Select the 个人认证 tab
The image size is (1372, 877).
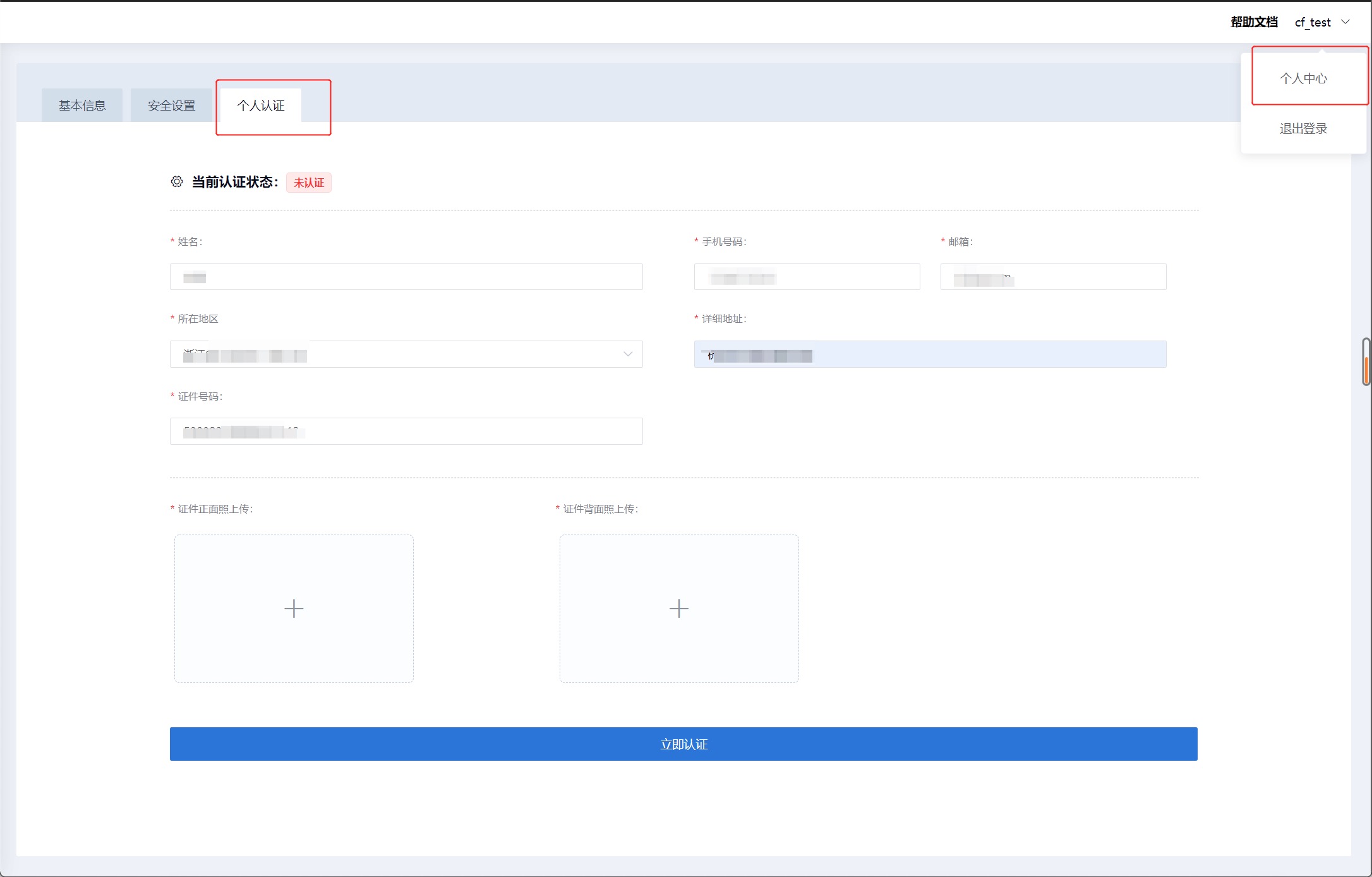pos(261,106)
